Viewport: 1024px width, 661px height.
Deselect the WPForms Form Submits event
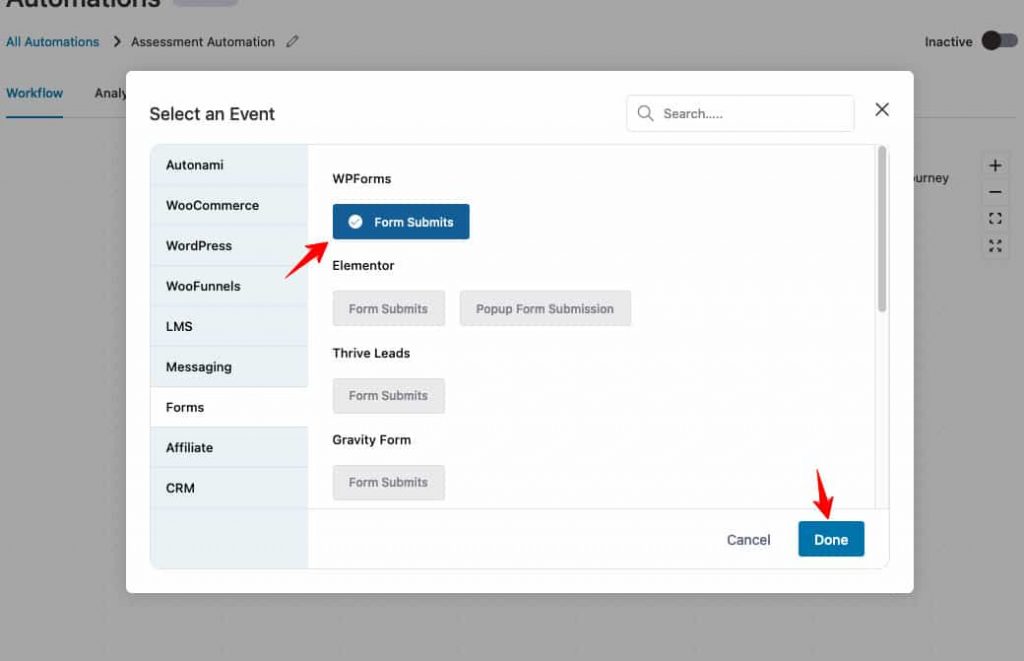(x=400, y=221)
